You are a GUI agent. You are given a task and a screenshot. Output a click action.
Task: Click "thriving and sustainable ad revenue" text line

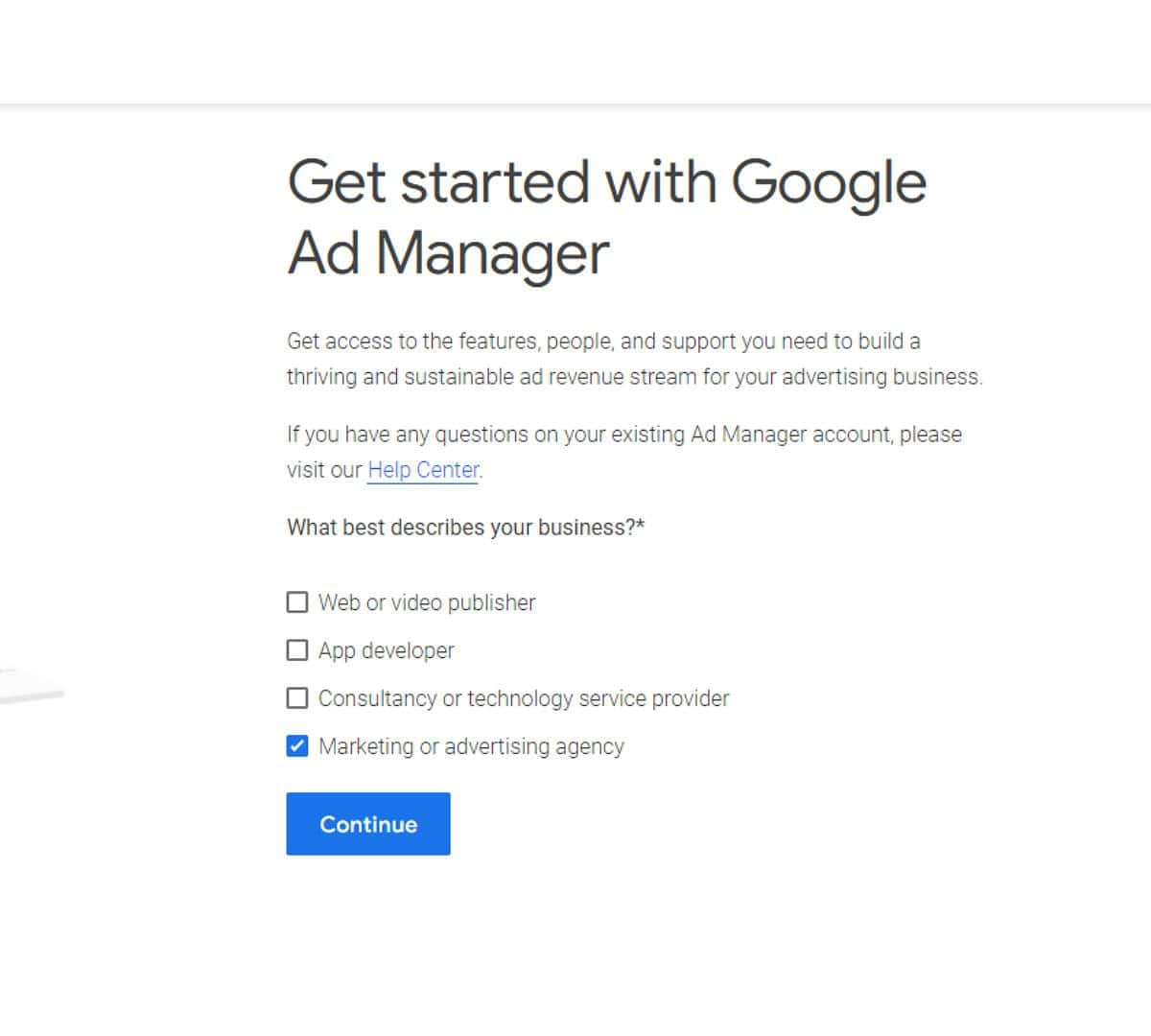click(x=634, y=377)
